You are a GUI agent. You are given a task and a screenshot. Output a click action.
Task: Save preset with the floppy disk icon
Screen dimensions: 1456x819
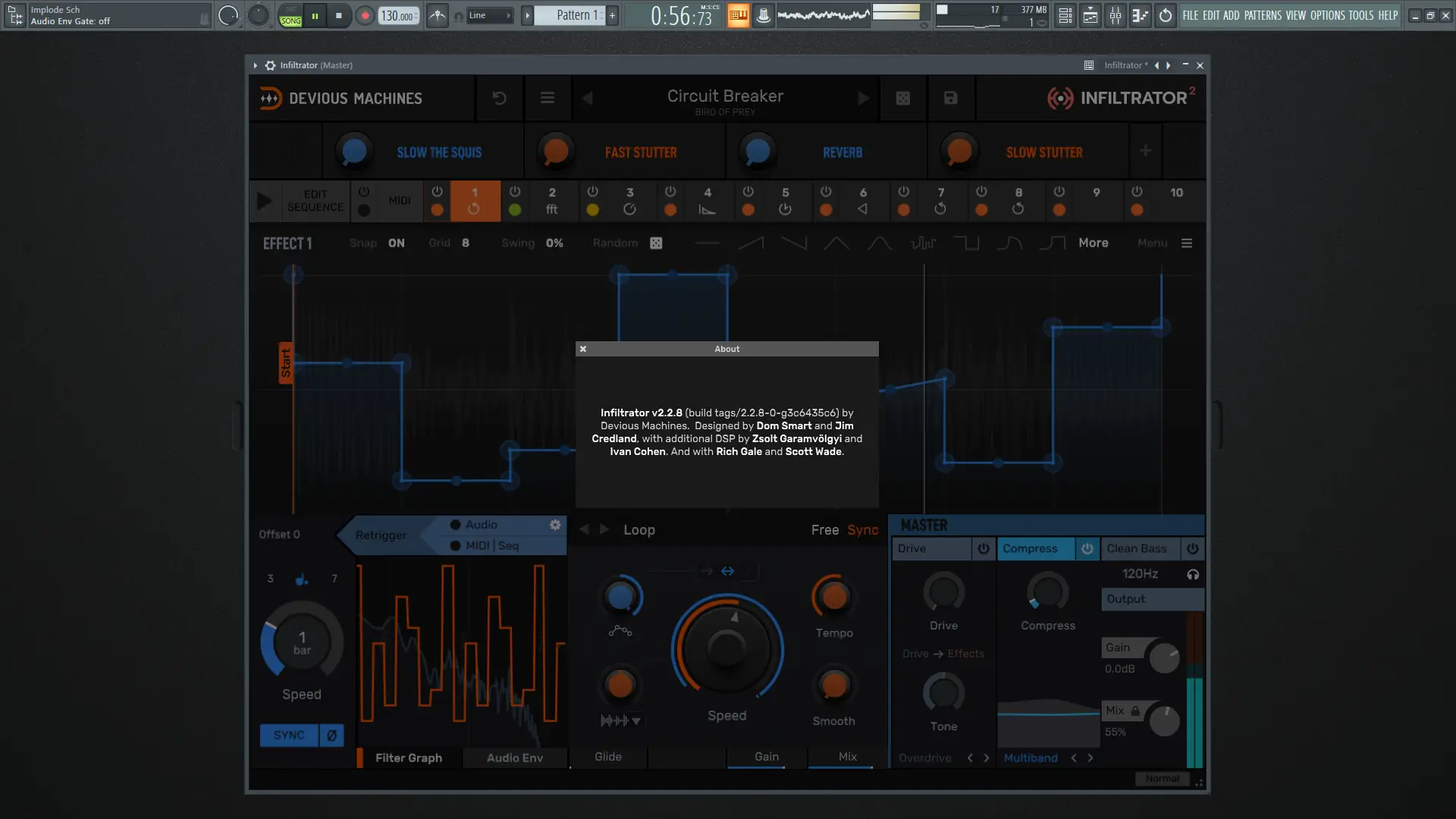pyautogui.click(x=950, y=98)
